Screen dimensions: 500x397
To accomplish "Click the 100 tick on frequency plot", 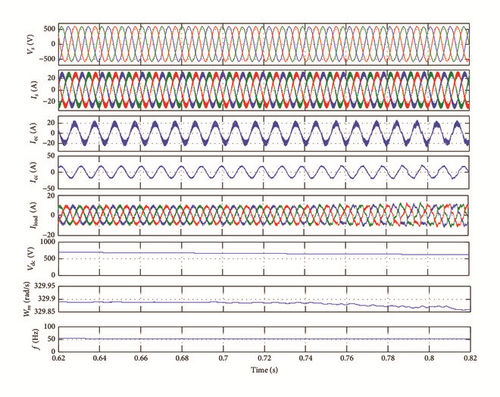I will 49,327.
